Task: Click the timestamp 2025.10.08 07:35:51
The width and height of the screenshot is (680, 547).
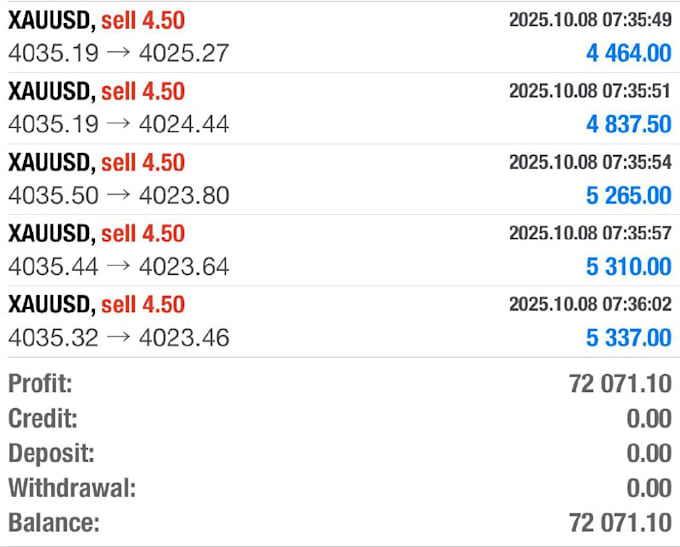Action: [590, 91]
